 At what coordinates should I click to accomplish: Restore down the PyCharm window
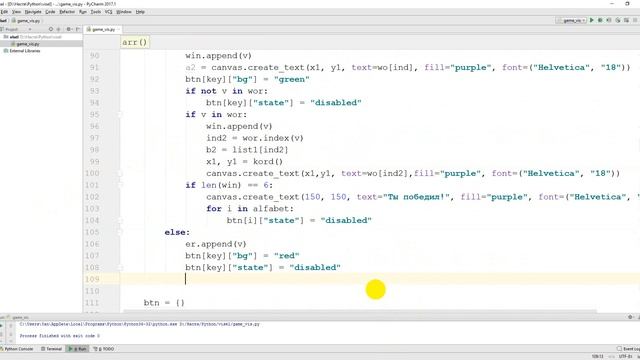pyautogui.click(x=627, y=4)
